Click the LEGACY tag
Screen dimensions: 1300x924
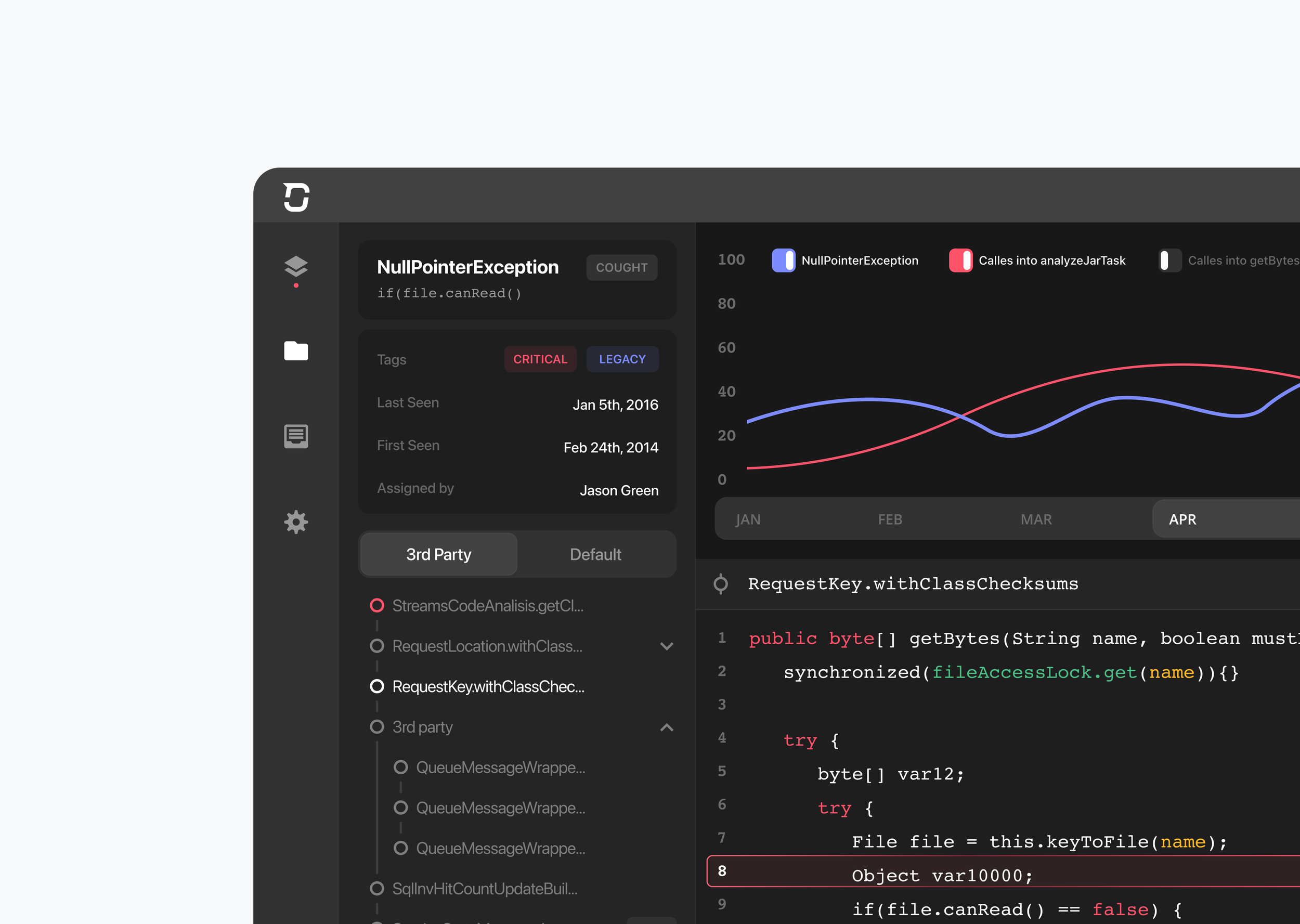(x=622, y=359)
